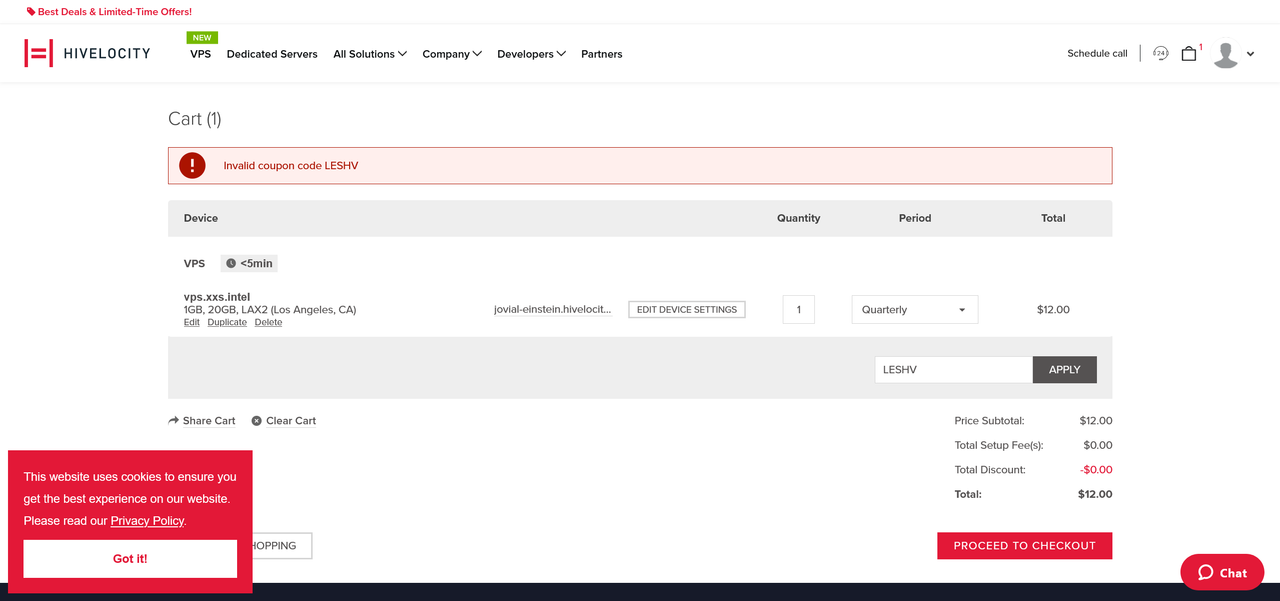Click the jovial-einstein hostname text
Image resolution: width=1280 pixels, height=601 pixels.
coord(553,310)
